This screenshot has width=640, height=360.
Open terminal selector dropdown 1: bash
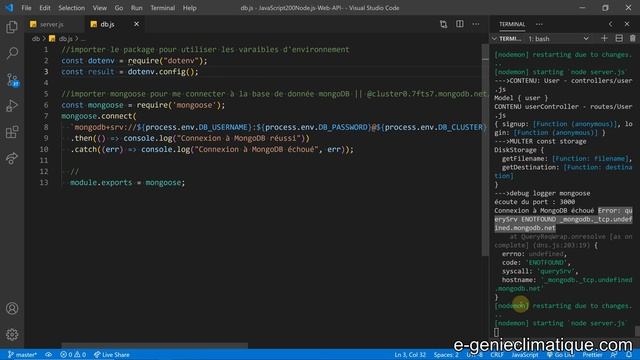click(558, 39)
